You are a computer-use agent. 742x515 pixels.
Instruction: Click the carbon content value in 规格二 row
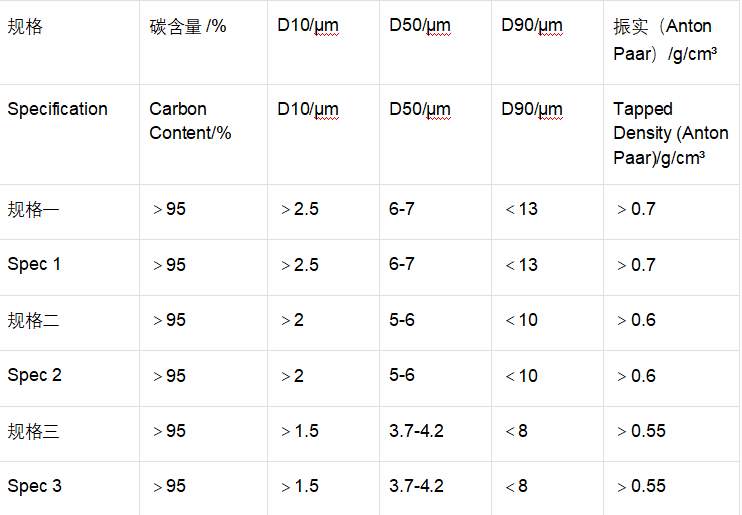point(169,321)
